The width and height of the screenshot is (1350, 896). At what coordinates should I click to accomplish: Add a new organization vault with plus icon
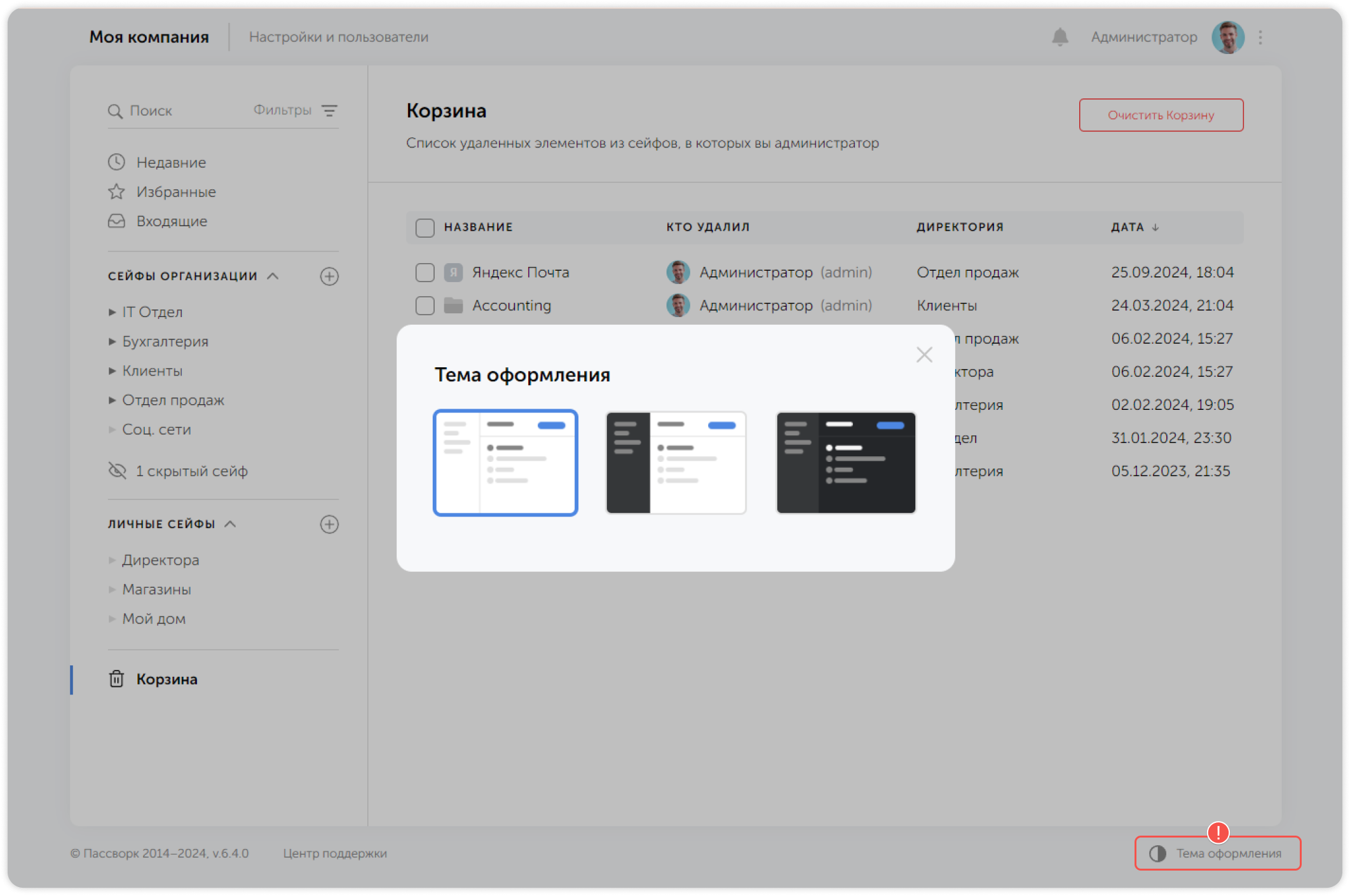[x=329, y=276]
